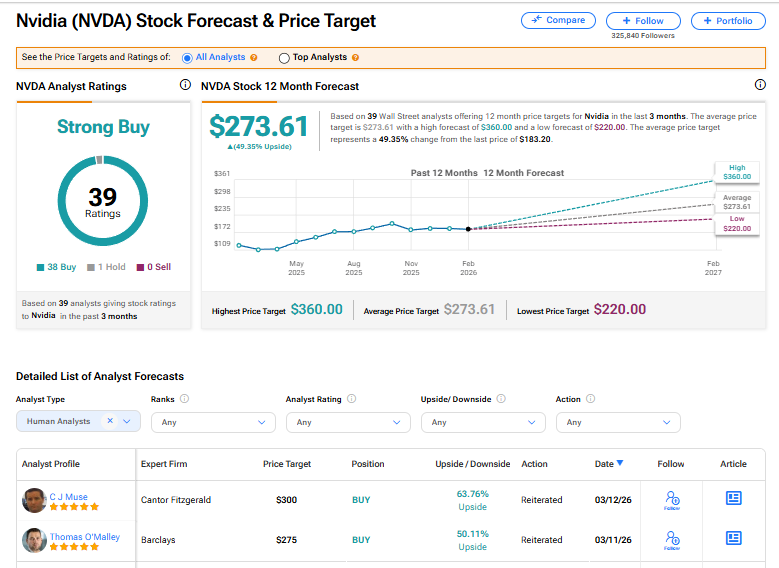This screenshot has height=568, width=779.
Task: Remove Human Analysts filter with X
Action: click(110, 421)
